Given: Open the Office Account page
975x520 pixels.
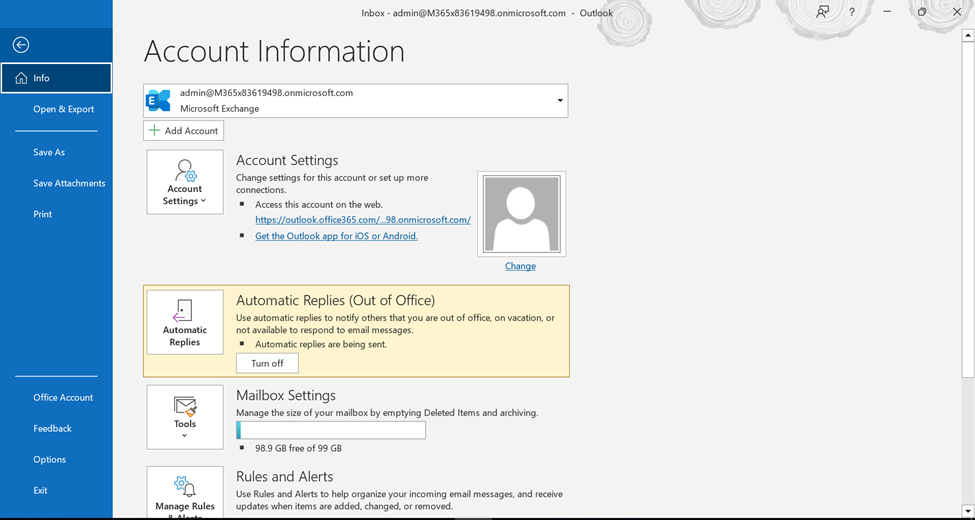Looking at the screenshot, I should (x=56, y=398).
